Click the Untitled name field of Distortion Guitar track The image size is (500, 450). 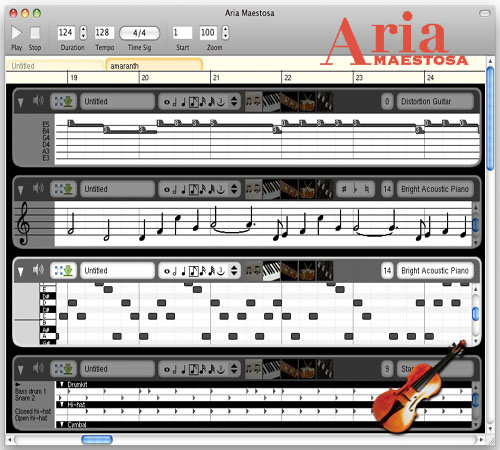pyautogui.click(x=117, y=101)
